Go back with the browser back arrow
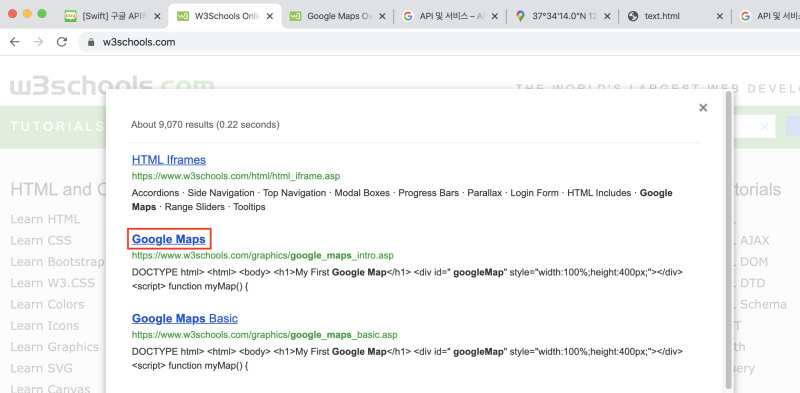 [x=14, y=42]
